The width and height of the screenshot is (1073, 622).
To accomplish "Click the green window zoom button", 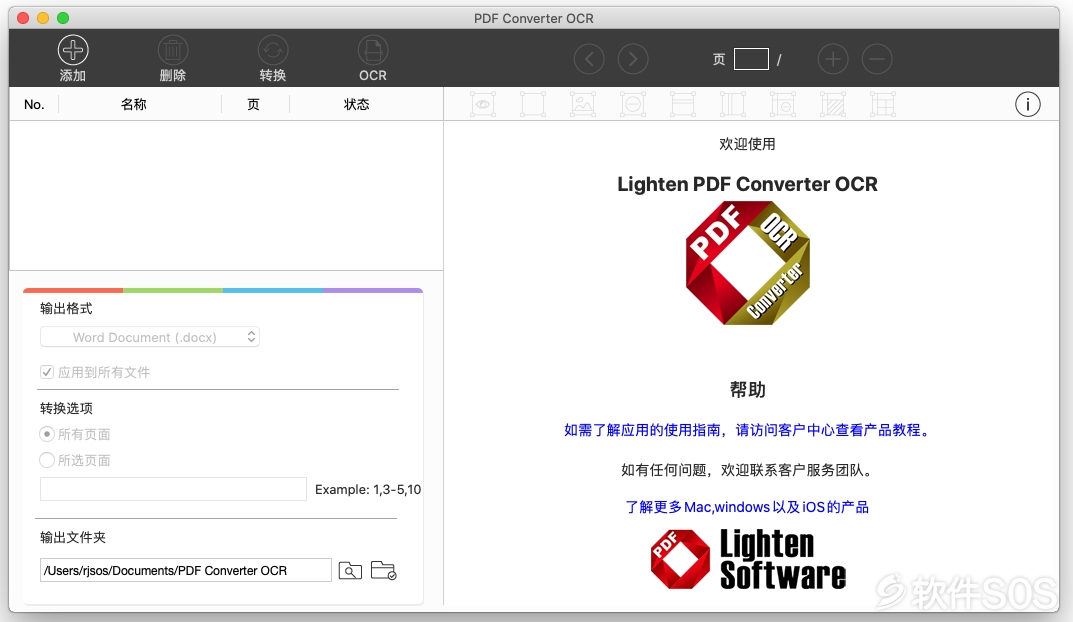I will pos(63,18).
